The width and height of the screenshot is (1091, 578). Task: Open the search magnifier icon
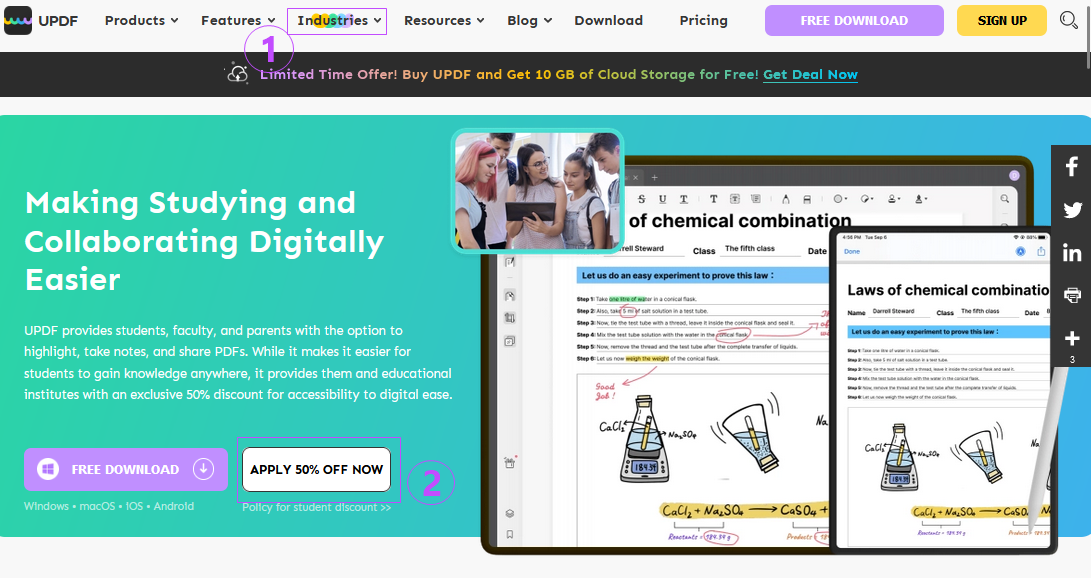1068,20
